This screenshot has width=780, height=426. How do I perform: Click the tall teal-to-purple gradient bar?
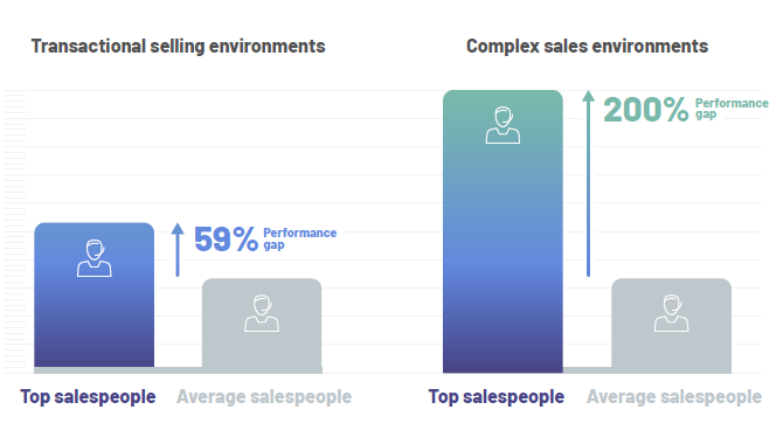[x=503, y=231]
